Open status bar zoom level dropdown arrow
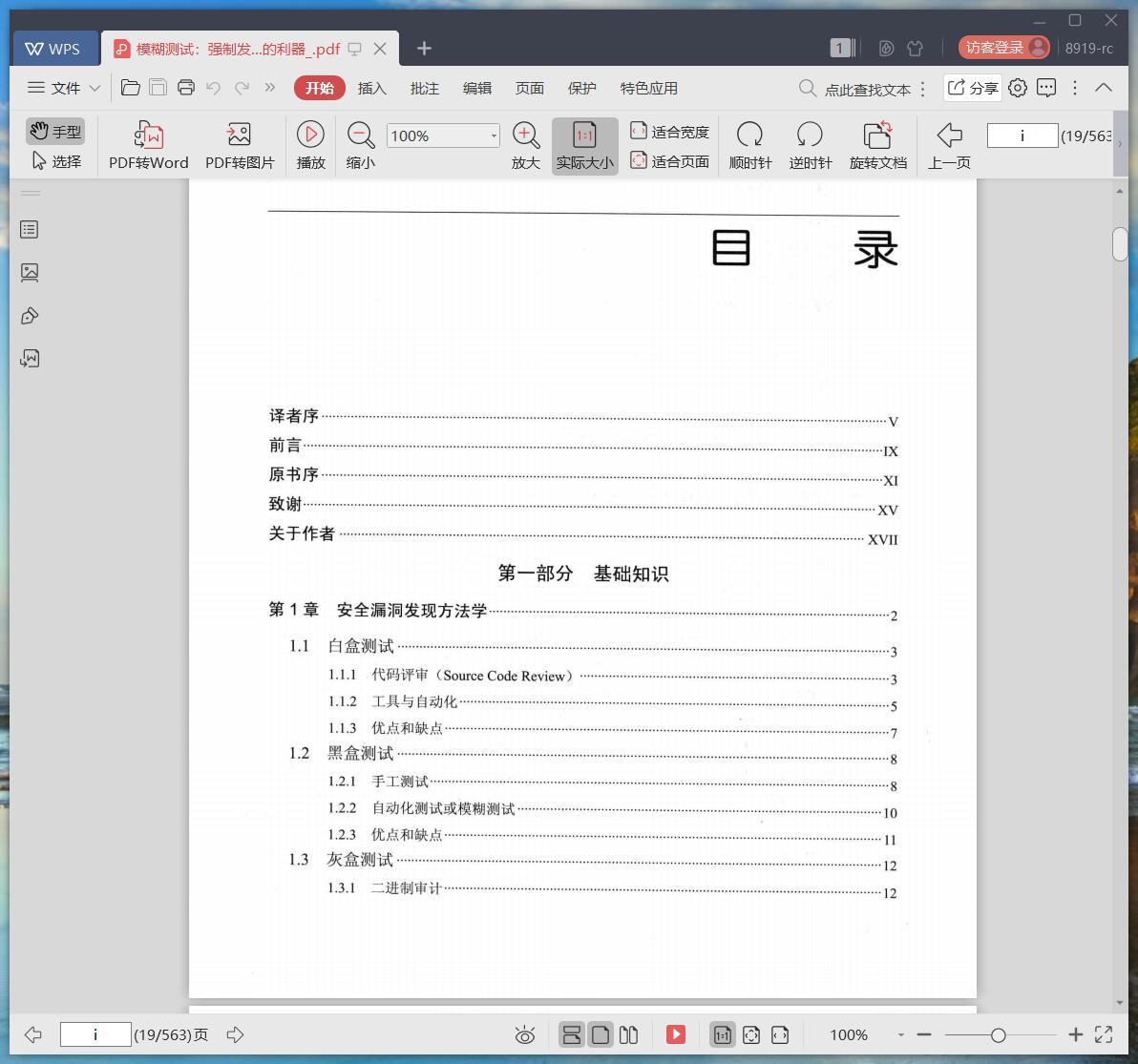 (900, 1035)
